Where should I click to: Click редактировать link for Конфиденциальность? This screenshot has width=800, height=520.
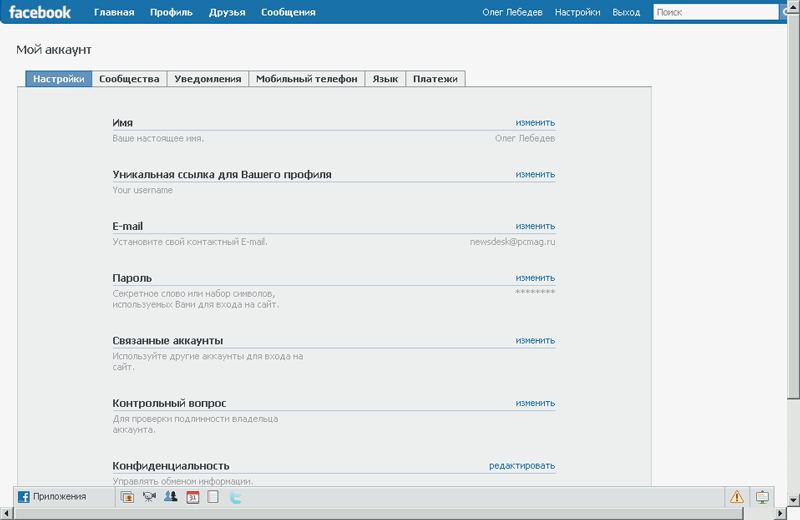point(522,466)
